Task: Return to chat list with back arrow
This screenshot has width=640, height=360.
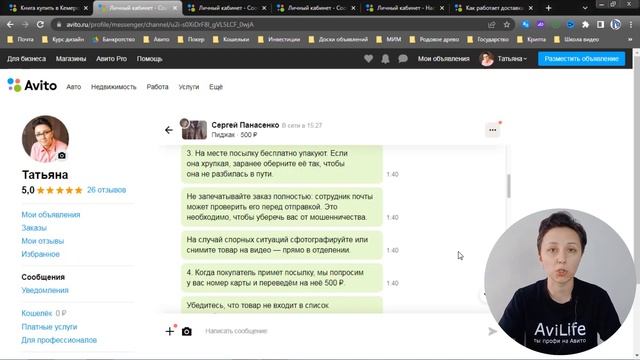Action: click(169, 130)
